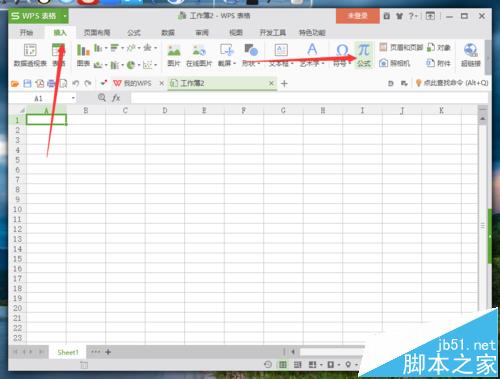Insert a symbol with the Omega icon
The width and height of the screenshot is (500, 379).
(342, 55)
